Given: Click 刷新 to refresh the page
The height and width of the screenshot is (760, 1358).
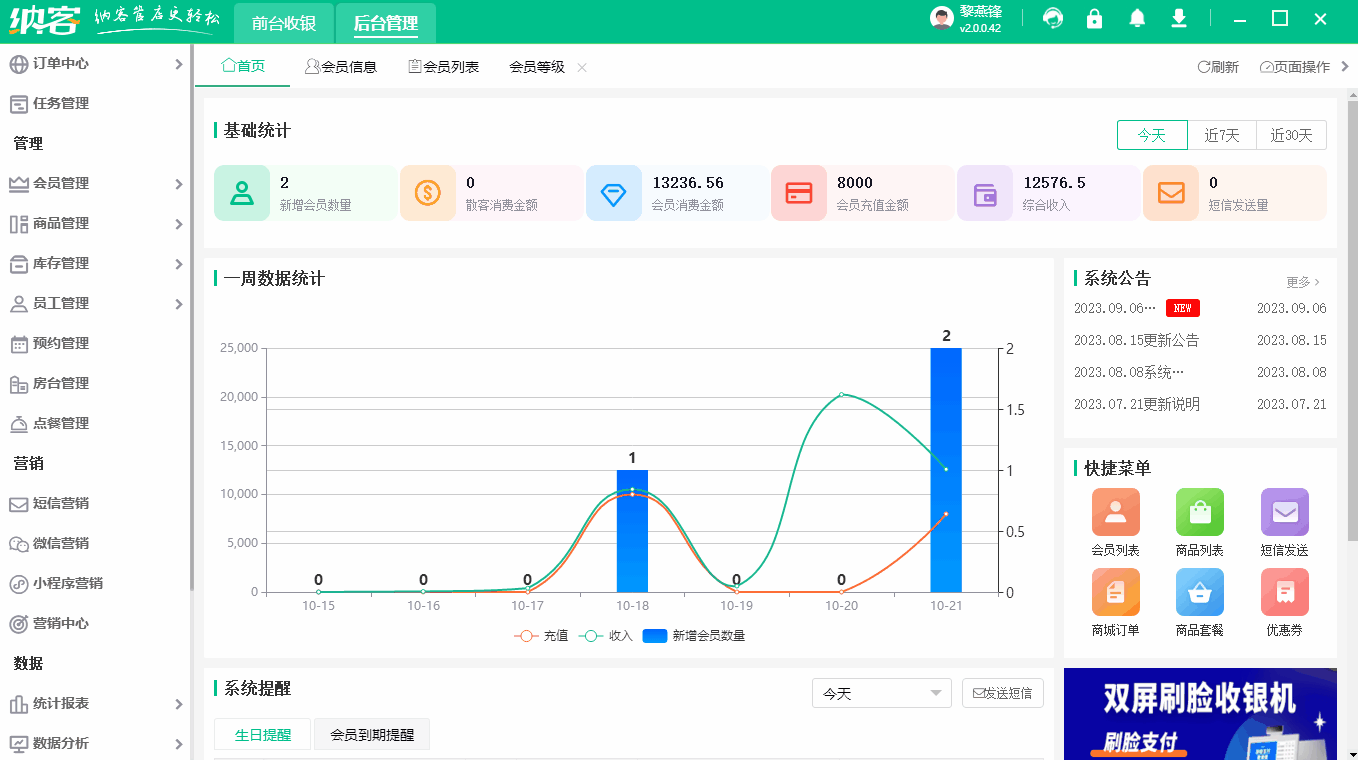Looking at the screenshot, I should pos(1217,65).
